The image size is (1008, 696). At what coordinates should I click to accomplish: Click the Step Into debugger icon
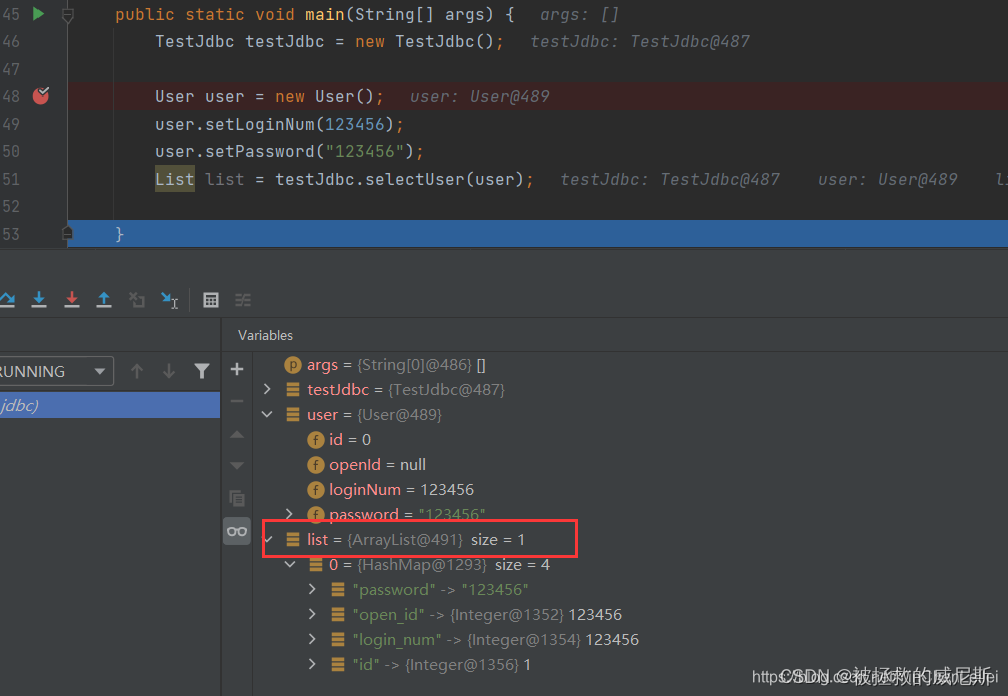(39, 299)
